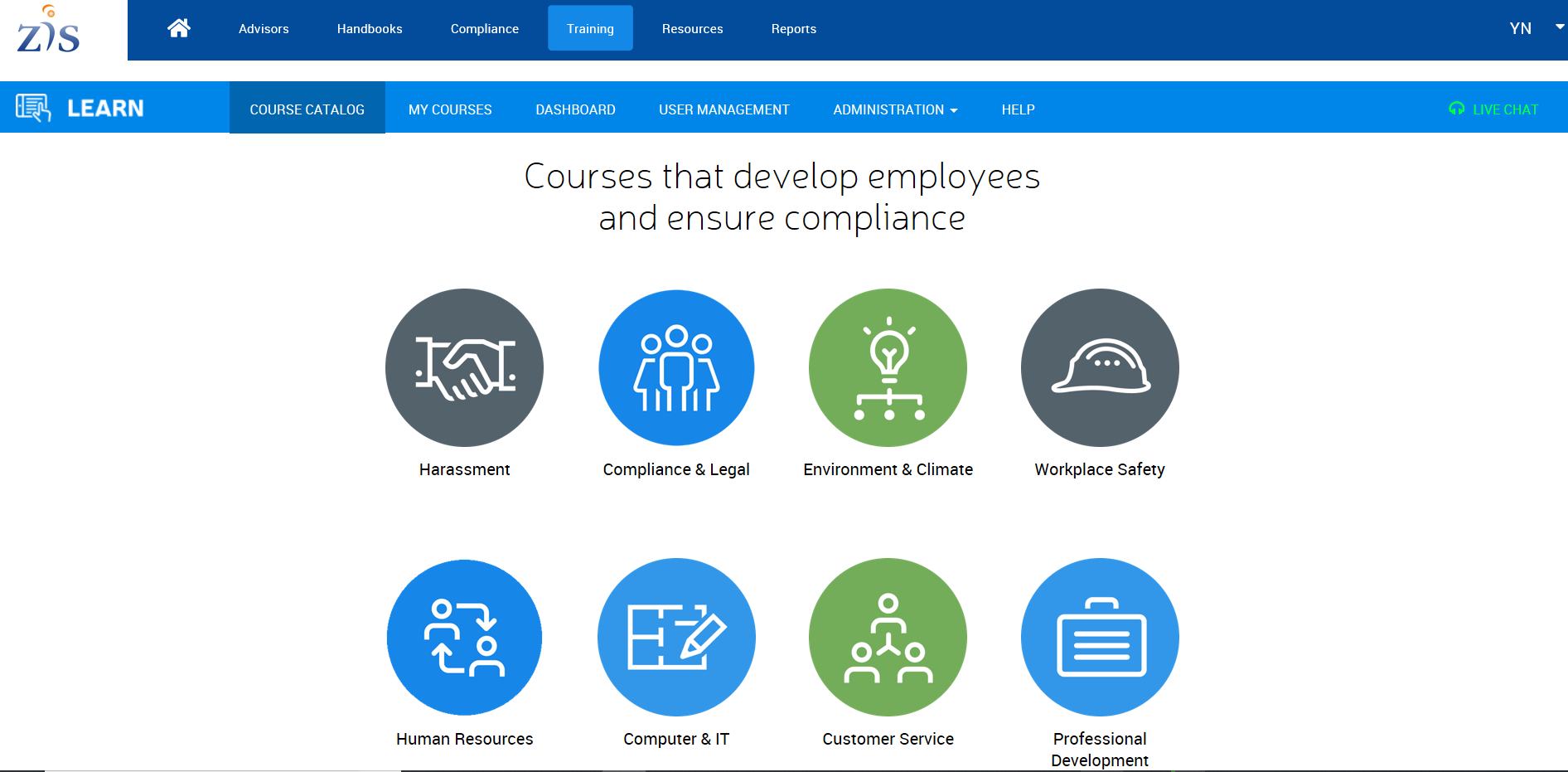Open the Harassment handshake course icon
This screenshot has height=772, width=1568.
tap(464, 367)
